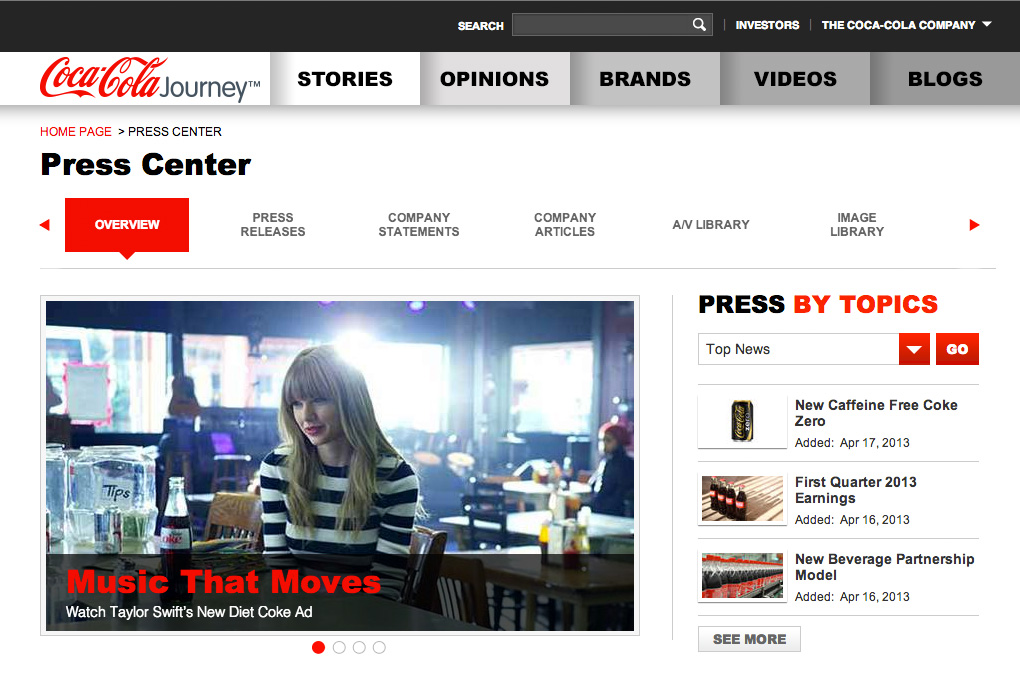Click the See More button
This screenshot has height=678, width=1020.
[x=749, y=639]
